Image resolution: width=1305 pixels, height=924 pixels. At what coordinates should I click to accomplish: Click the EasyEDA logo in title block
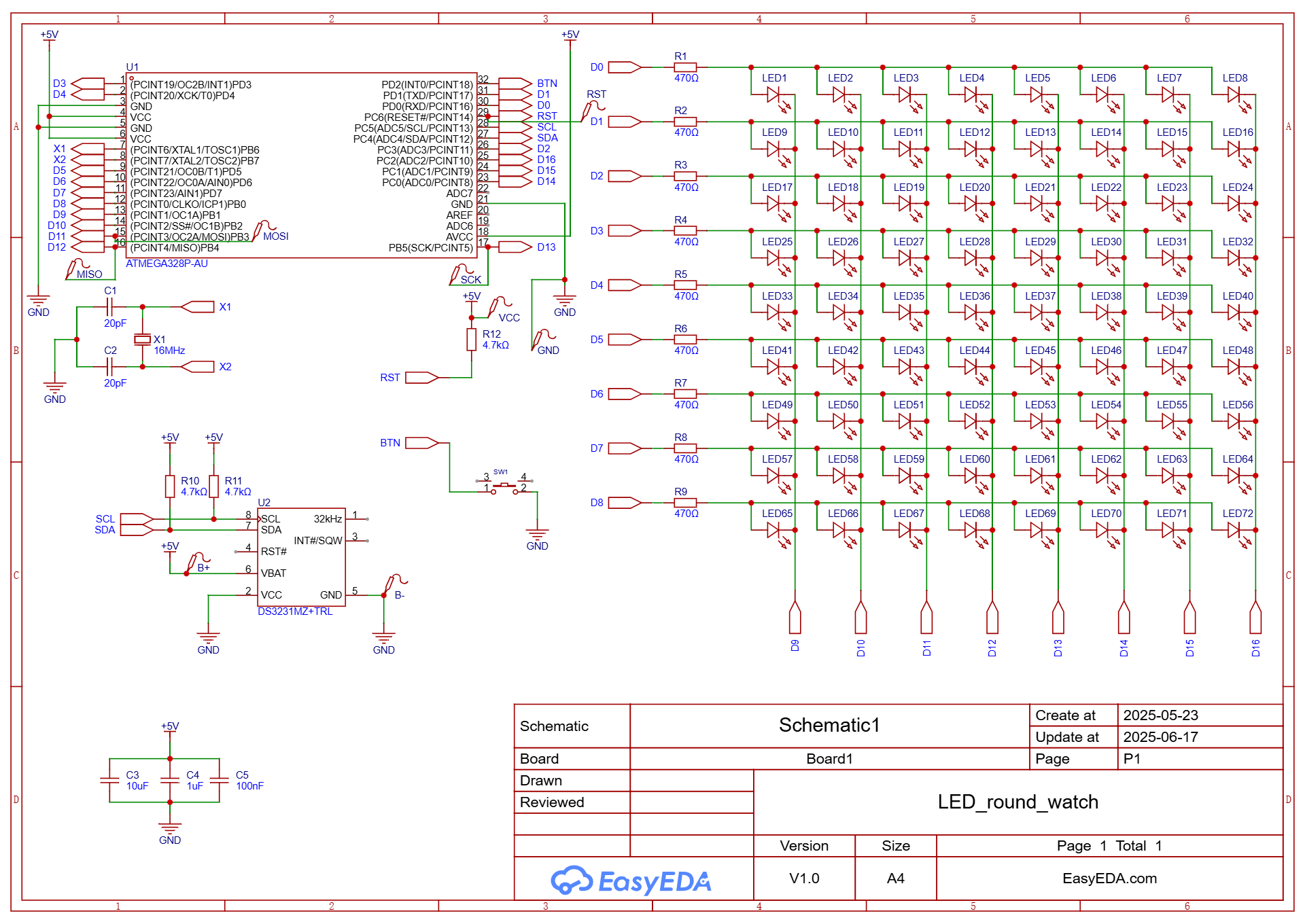coord(631,881)
